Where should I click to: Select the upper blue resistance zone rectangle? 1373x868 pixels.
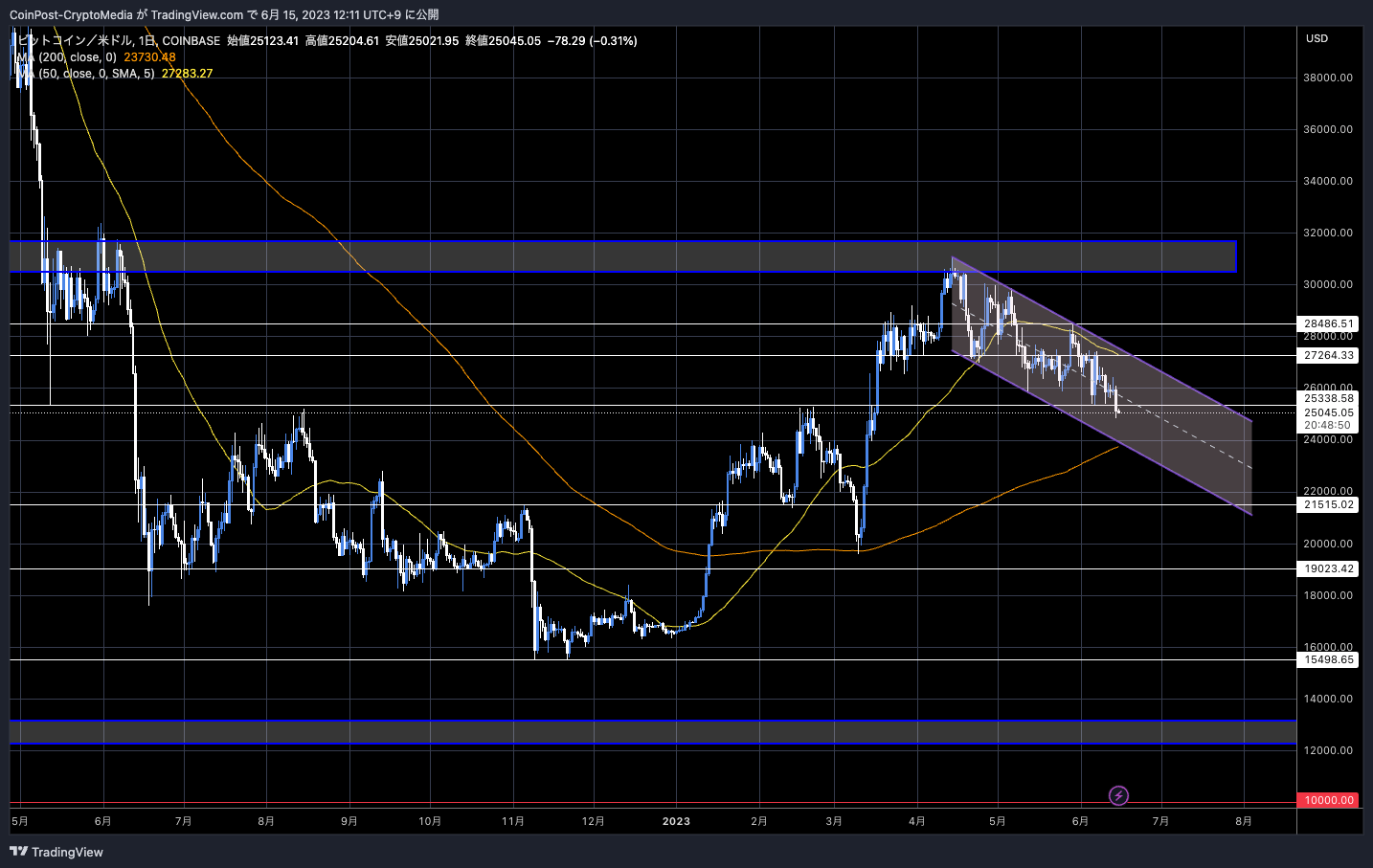pyautogui.click(x=622, y=256)
